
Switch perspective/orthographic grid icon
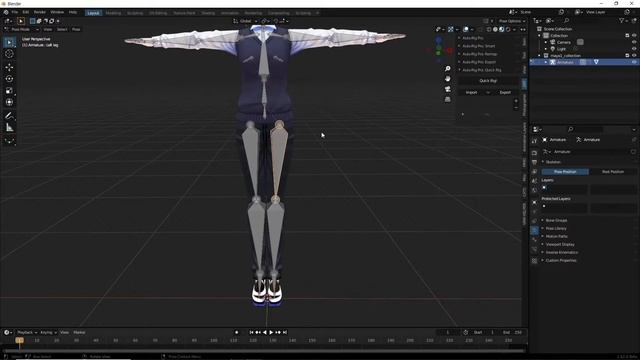448,99
